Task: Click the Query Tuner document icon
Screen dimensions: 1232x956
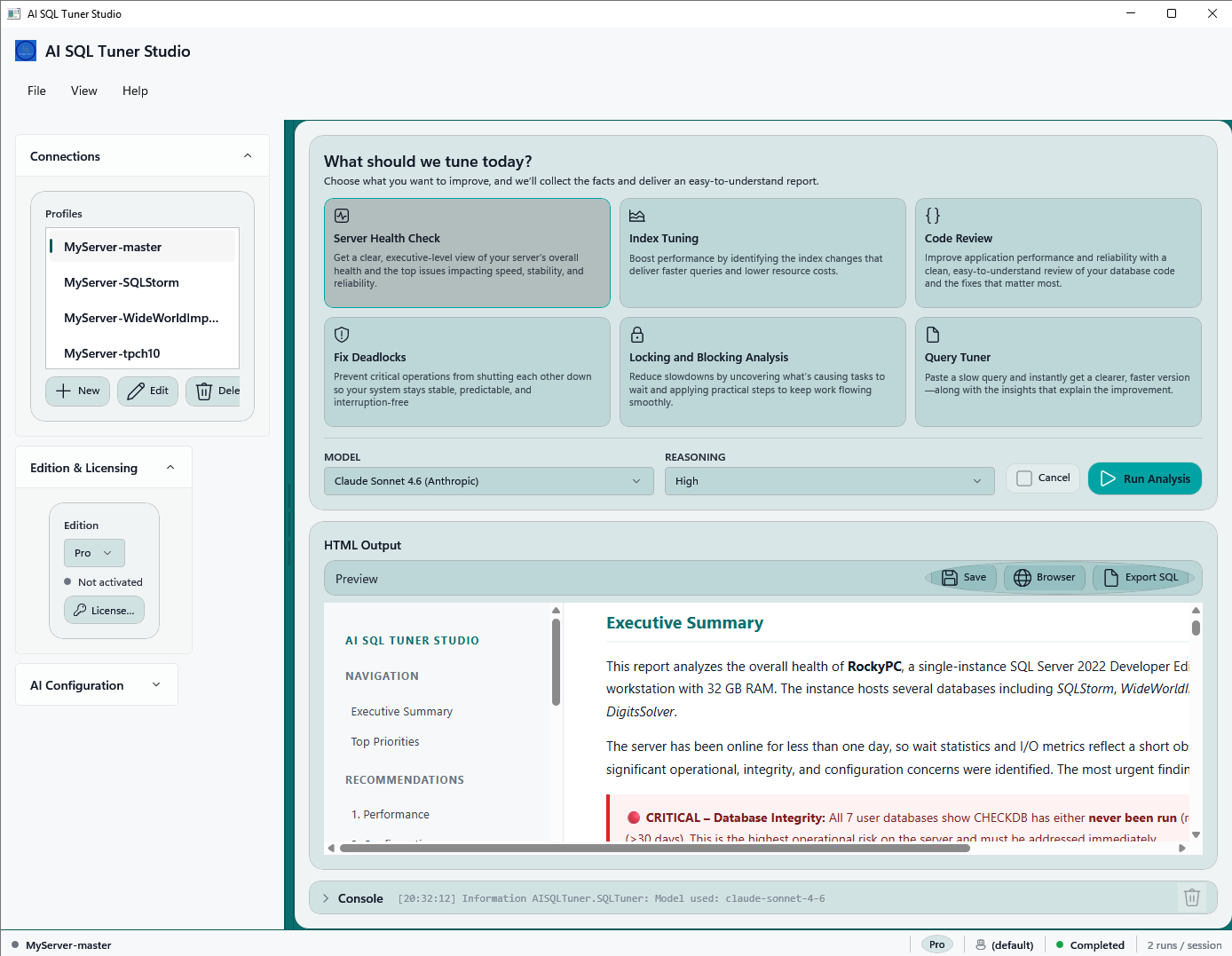Action: pyautogui.click(x=933, y=335)
